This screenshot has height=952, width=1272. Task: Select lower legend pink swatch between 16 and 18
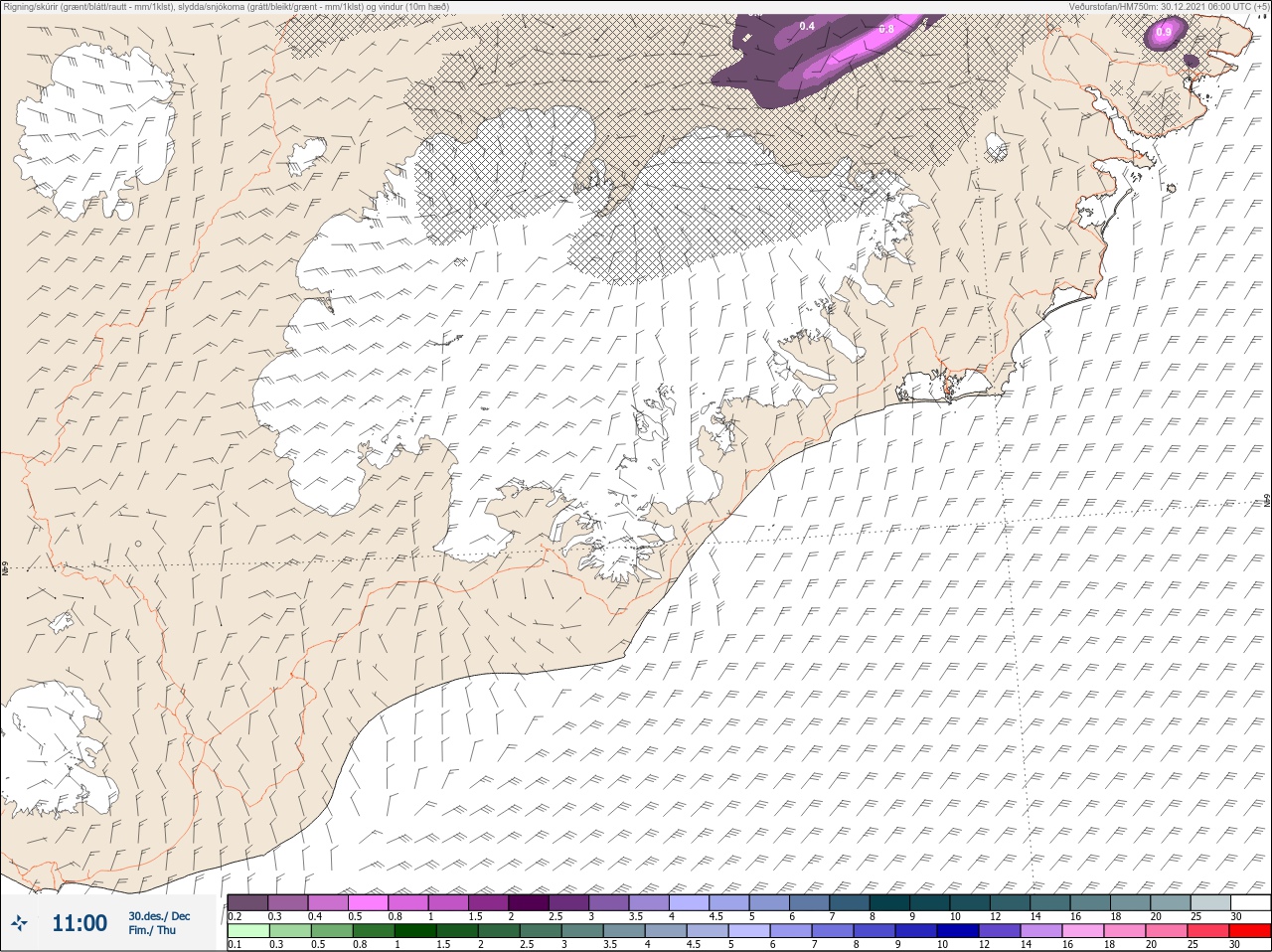pos(1085,931)
